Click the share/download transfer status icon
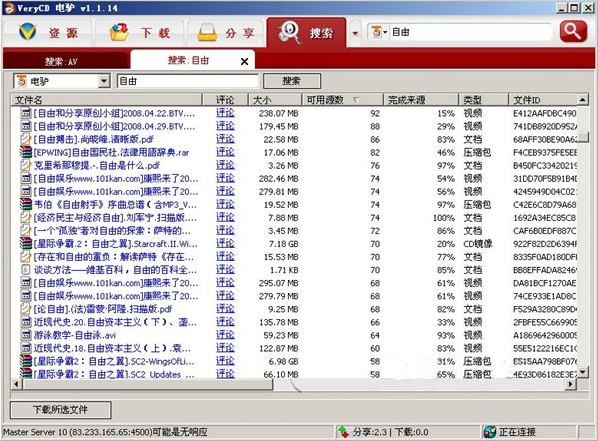This screenshot has width=598, height=441. point(344,432)
